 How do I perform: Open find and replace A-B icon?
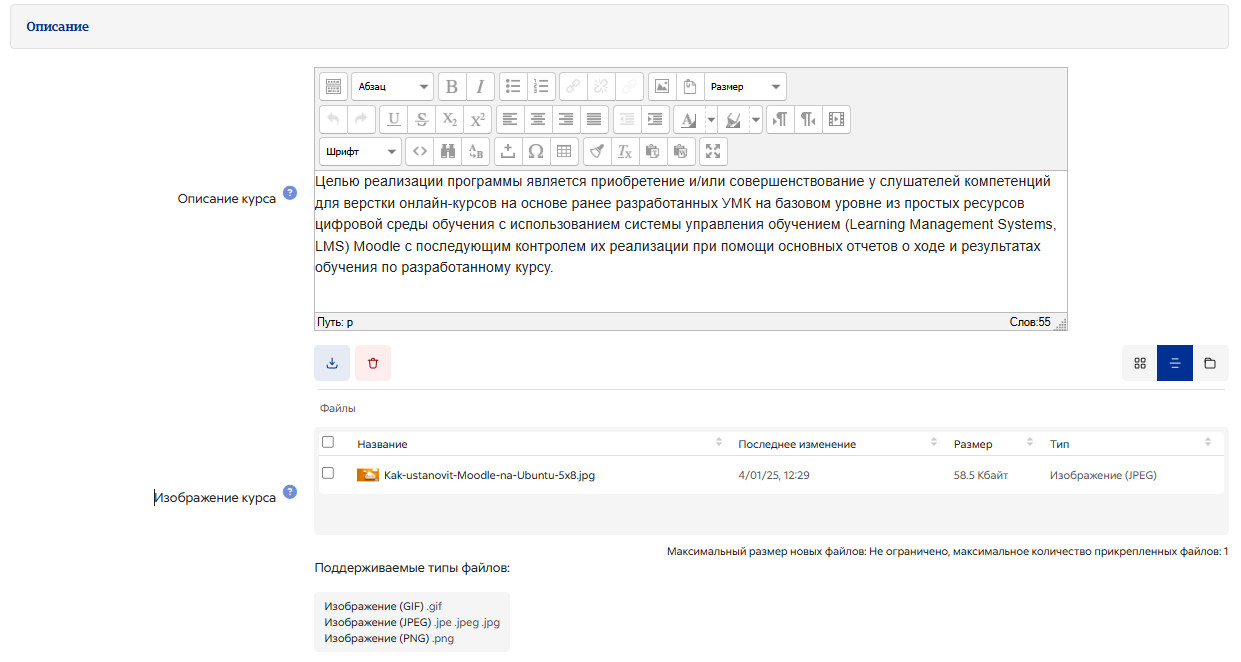(476, 152)
